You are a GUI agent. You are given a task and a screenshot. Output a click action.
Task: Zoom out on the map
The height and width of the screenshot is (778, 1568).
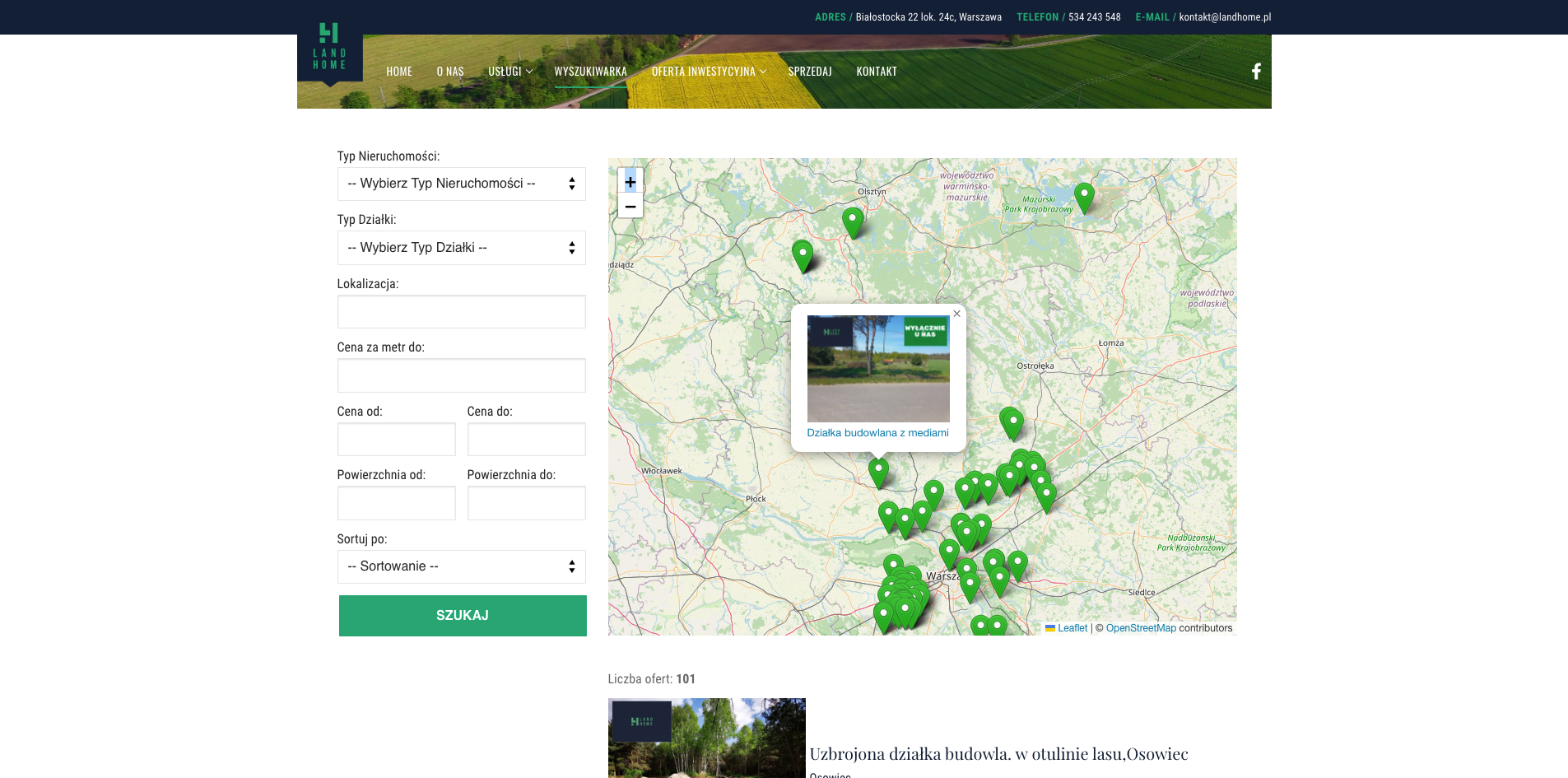[x=630, y=207]
